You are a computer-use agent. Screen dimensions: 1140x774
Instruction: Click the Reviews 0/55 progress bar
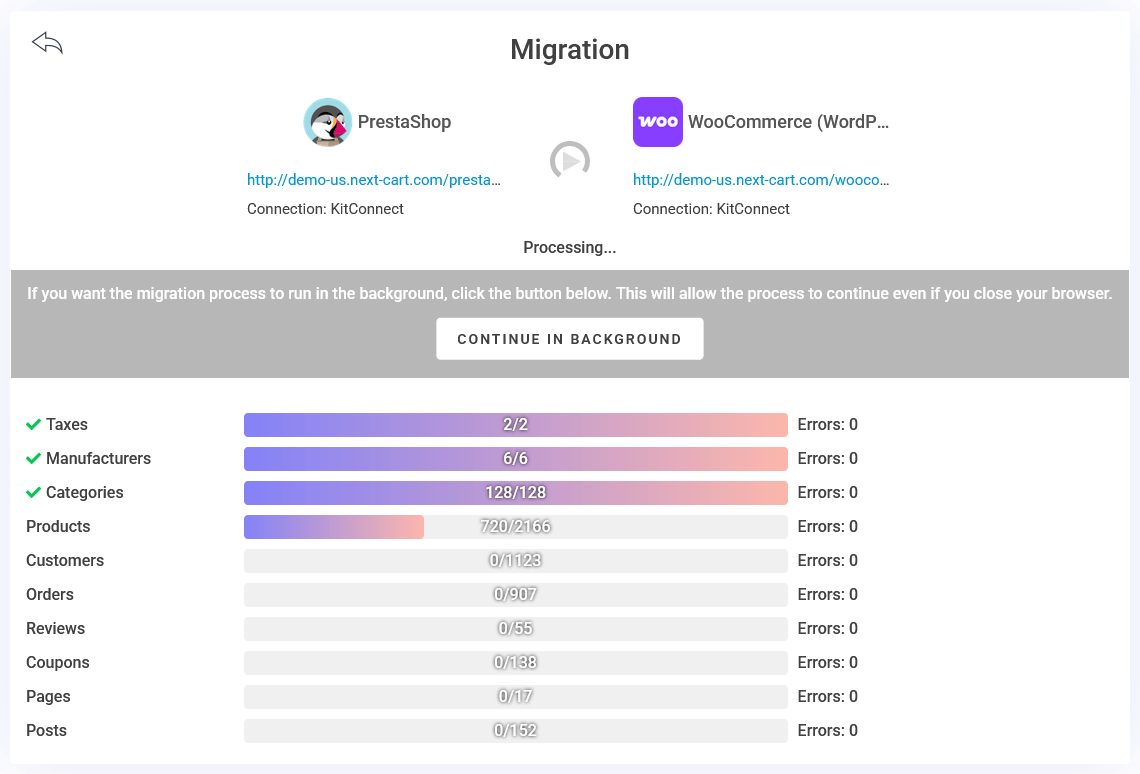tap(515, 629)
